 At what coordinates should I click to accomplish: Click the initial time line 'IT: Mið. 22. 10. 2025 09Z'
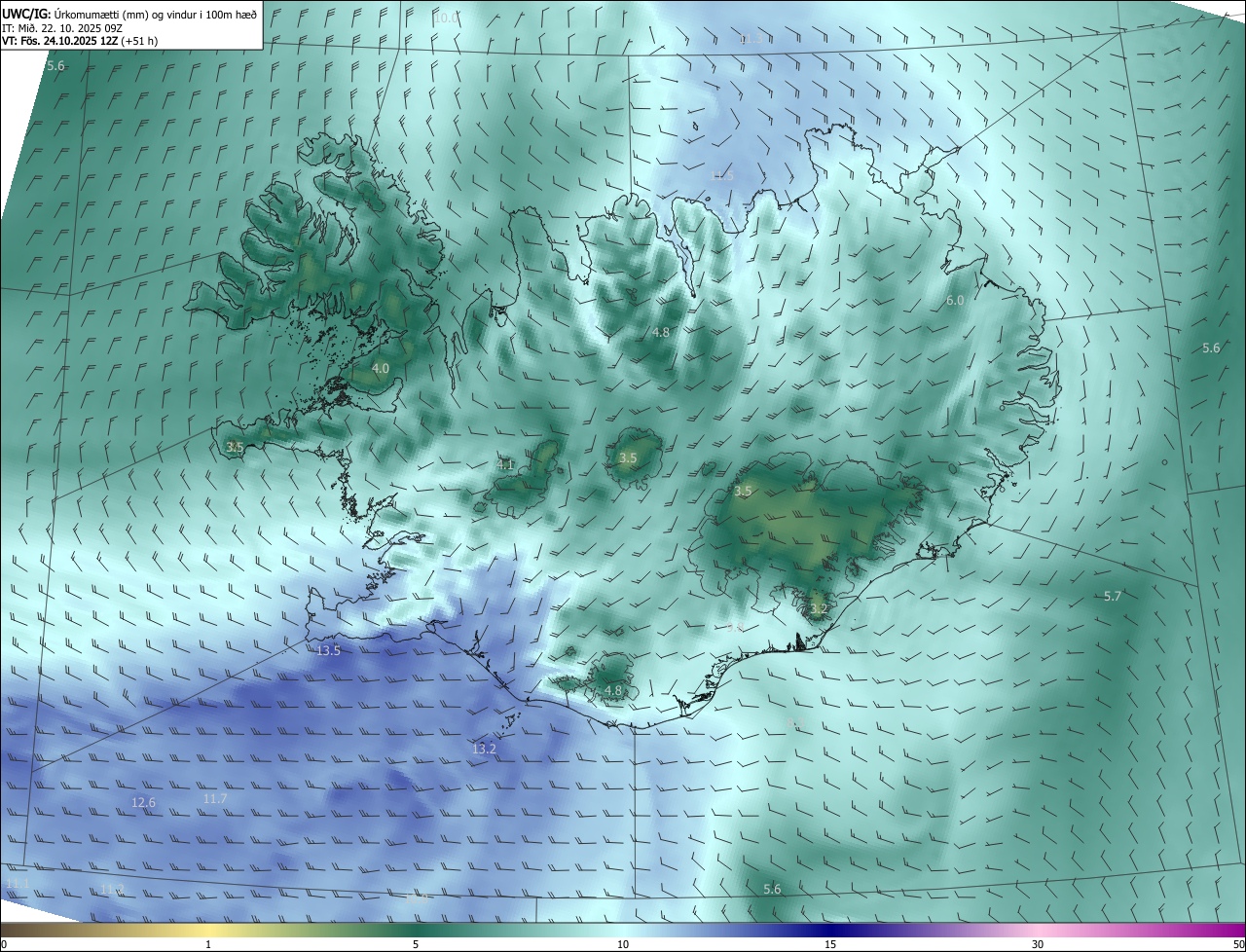click(x=60, y=27)
